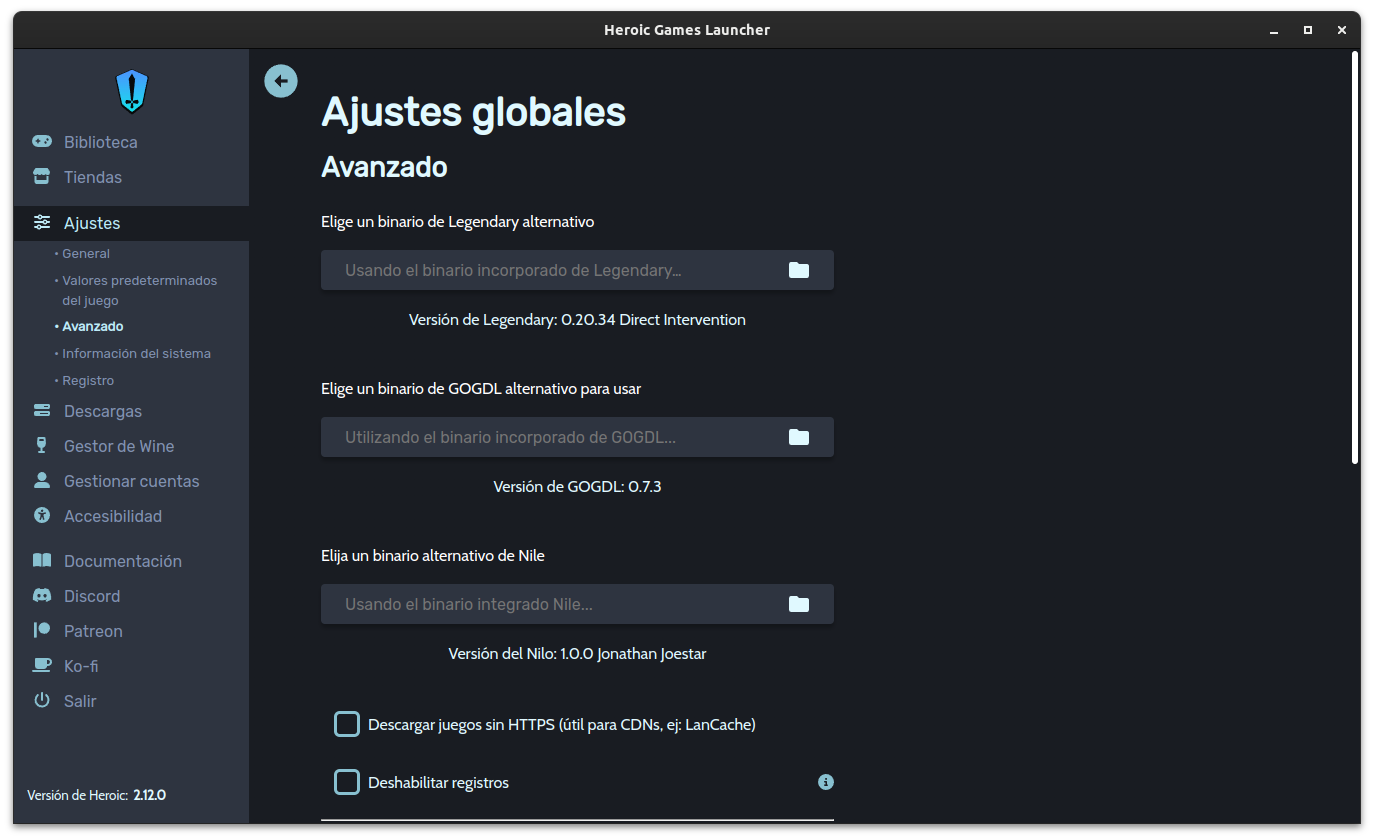Open the Discord link
The image size is (1374, 840).
click(91, 596)
